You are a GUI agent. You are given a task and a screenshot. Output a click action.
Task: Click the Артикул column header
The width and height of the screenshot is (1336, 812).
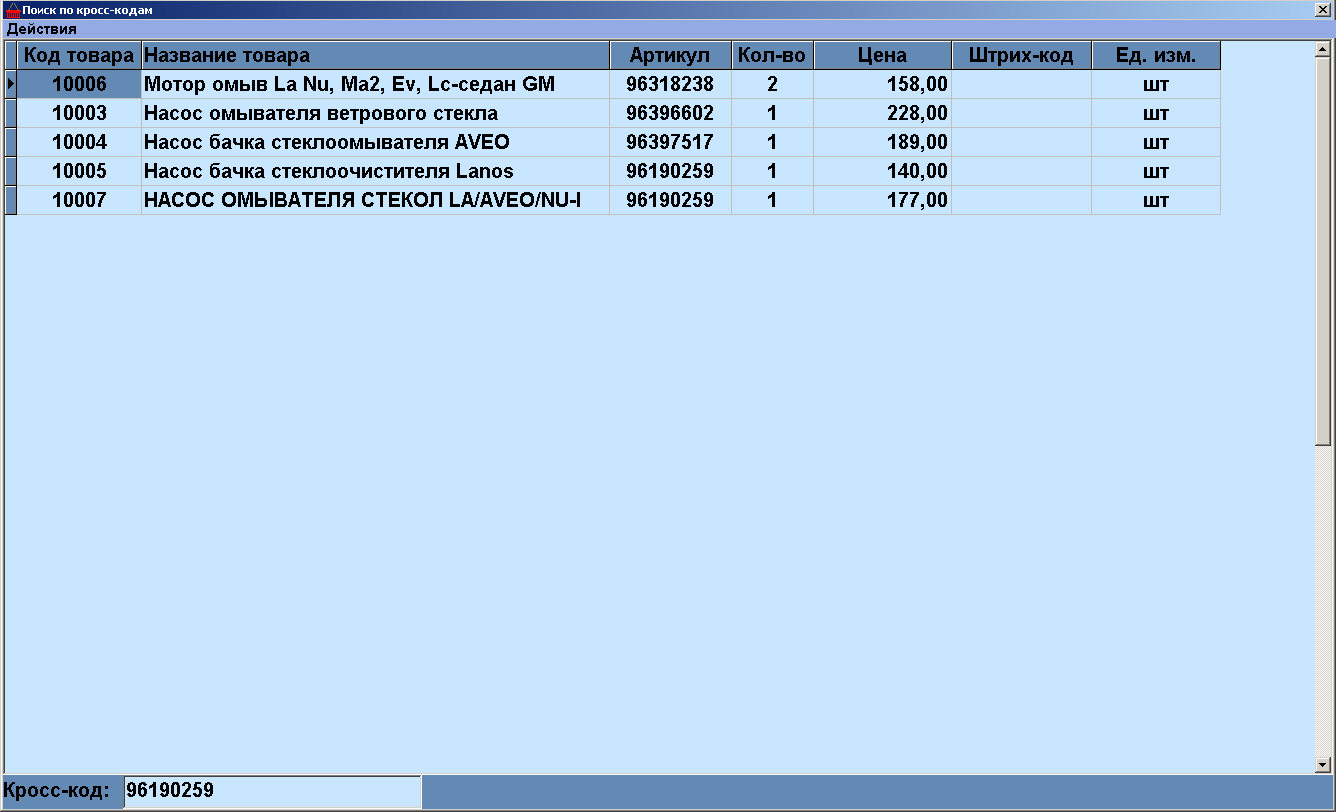[x=670, y=56]
